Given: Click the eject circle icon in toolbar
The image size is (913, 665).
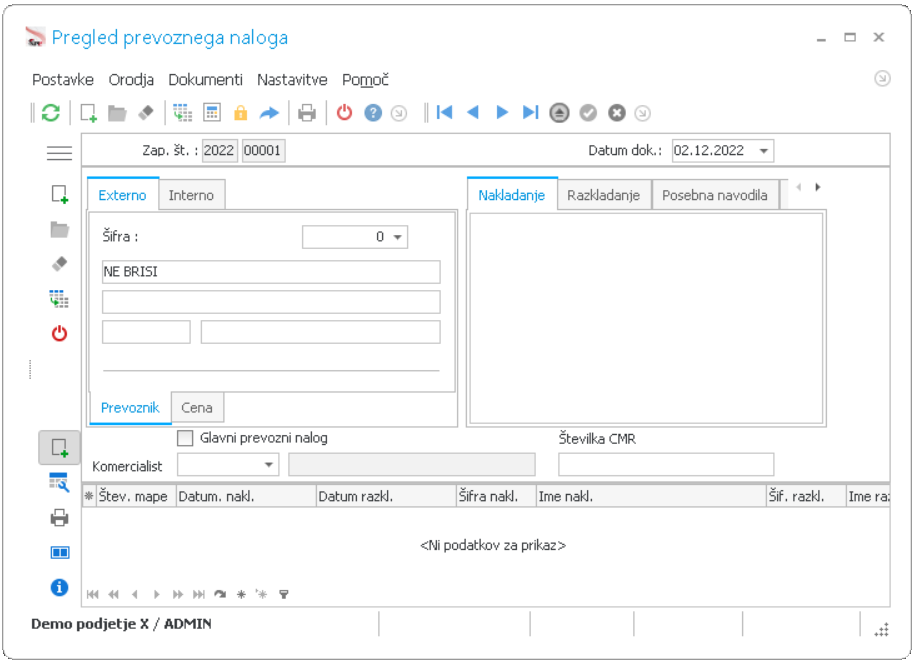Looking at the screenshot, I should tap(559, 112).
